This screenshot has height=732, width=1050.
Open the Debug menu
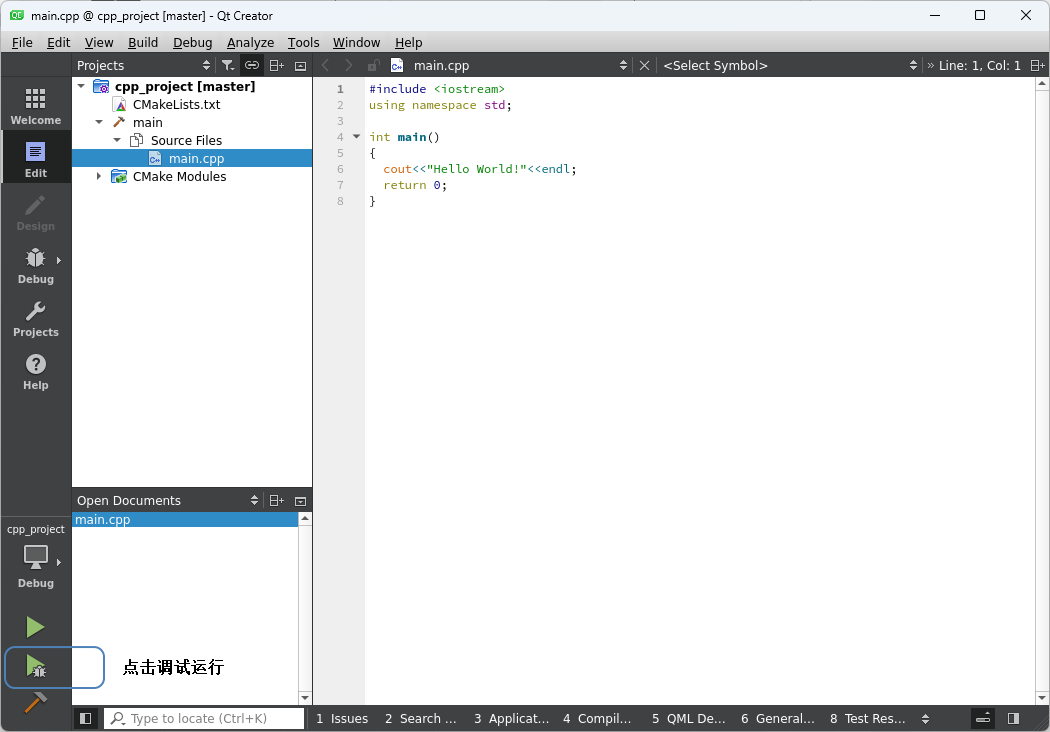click(192, 42)
